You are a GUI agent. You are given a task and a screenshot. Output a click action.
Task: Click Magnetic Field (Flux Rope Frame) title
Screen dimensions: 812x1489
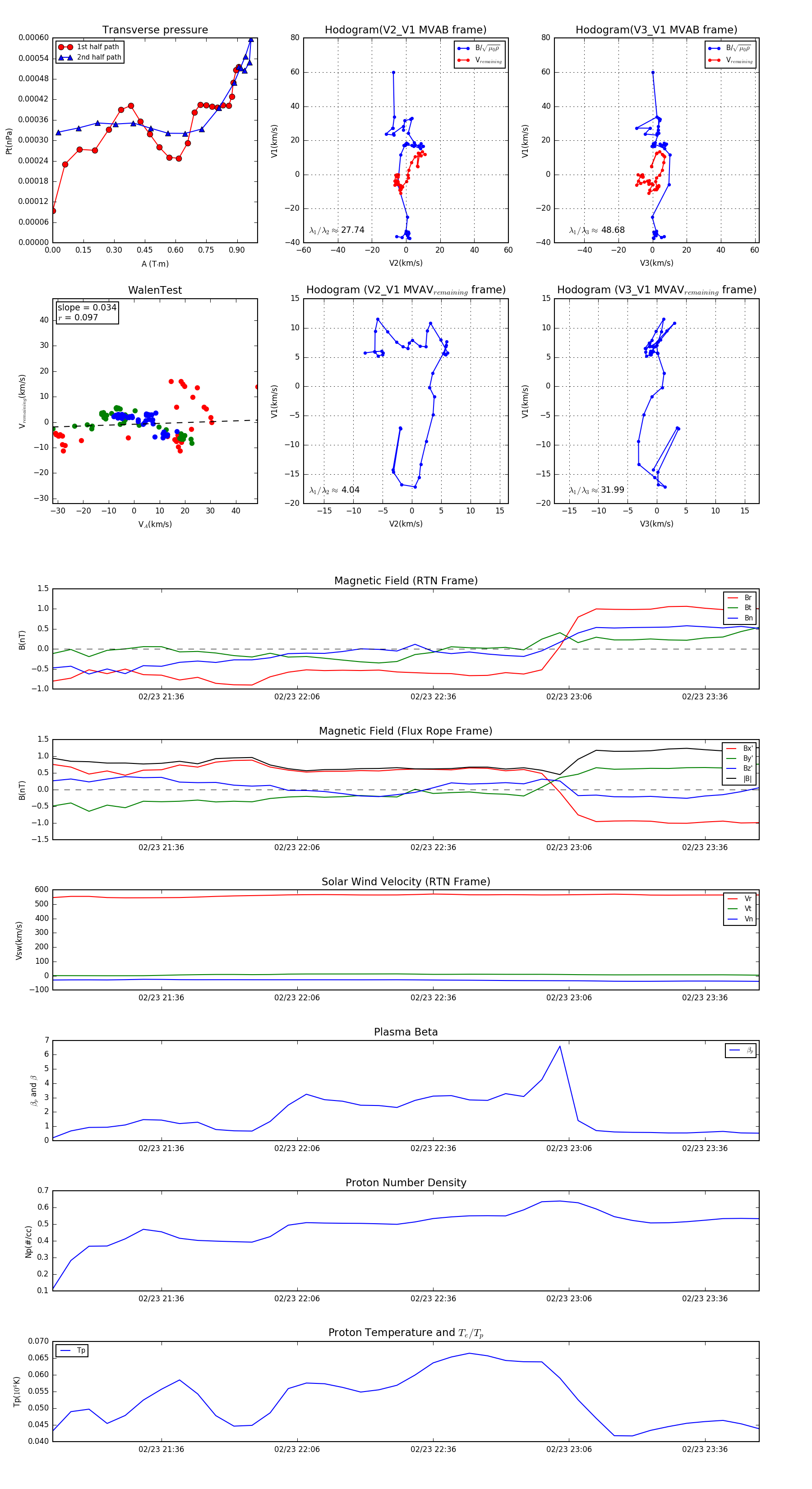[x=406, y=731]
